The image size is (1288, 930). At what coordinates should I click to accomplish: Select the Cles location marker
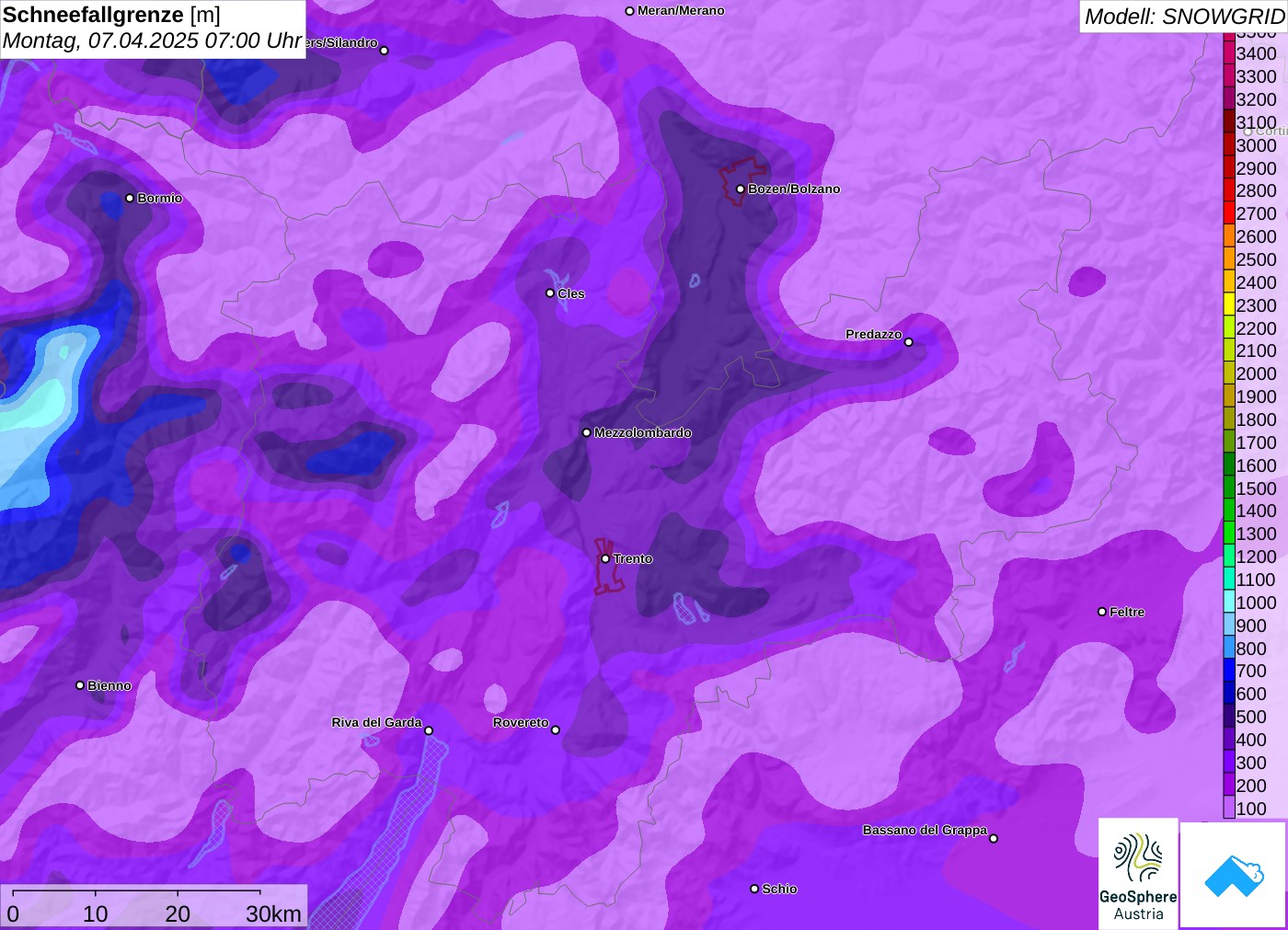[x=550, y=293]
